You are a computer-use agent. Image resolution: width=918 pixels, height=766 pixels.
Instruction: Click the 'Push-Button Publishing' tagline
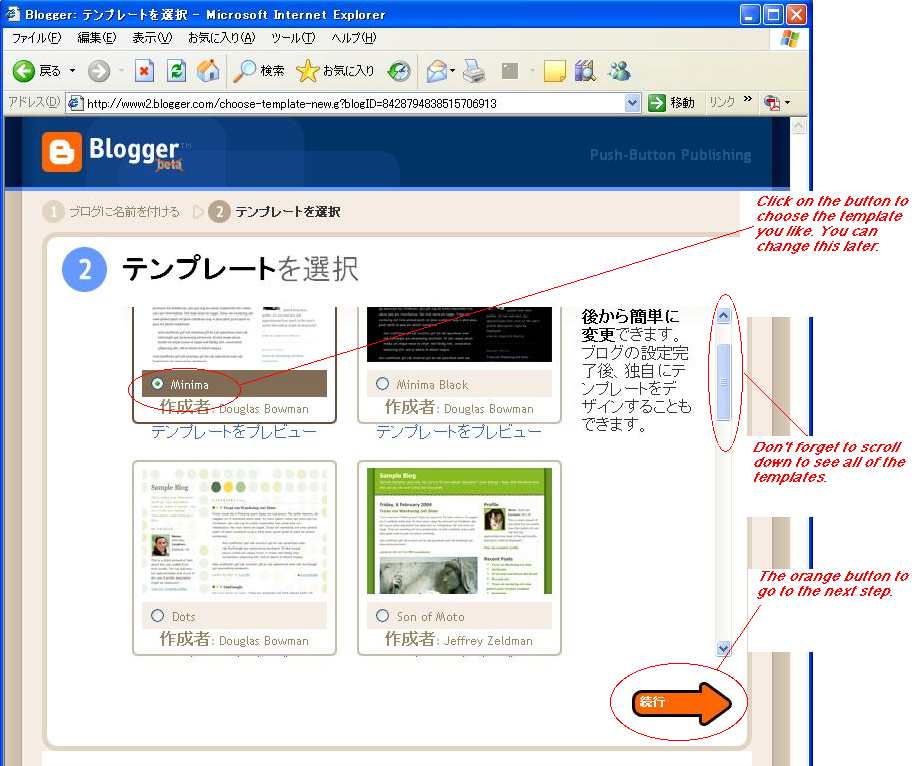click(x=670, y=155)
